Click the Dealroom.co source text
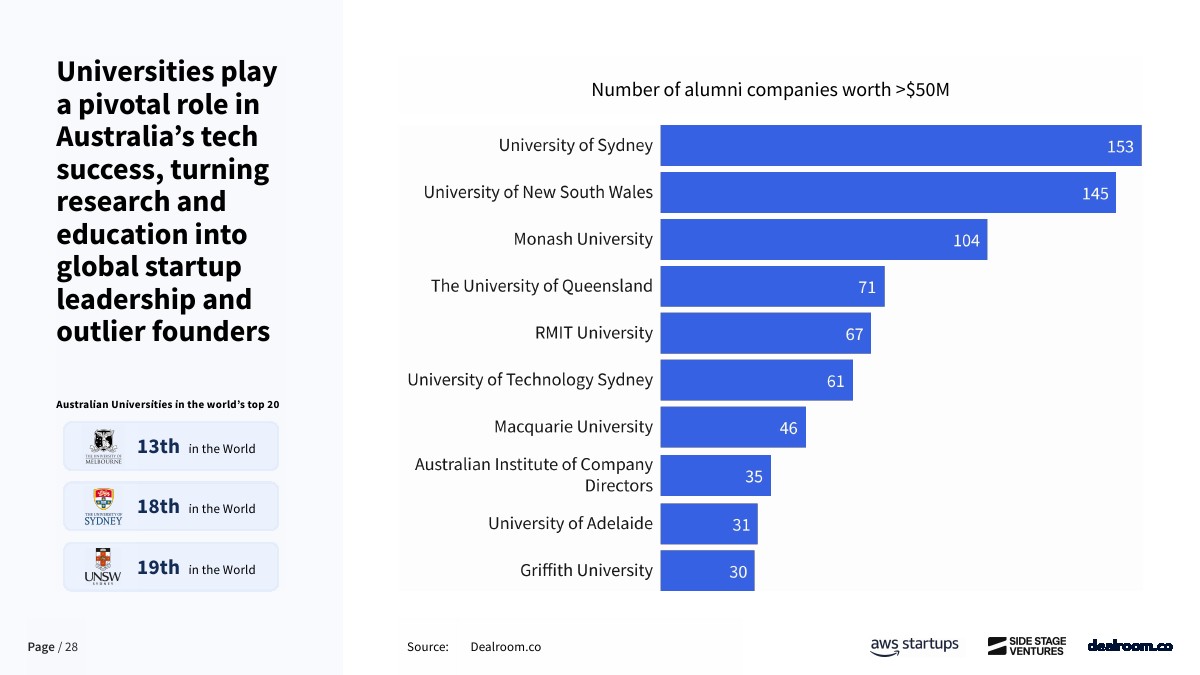Viewport: 1200px width, 675px height. (505, 647)
